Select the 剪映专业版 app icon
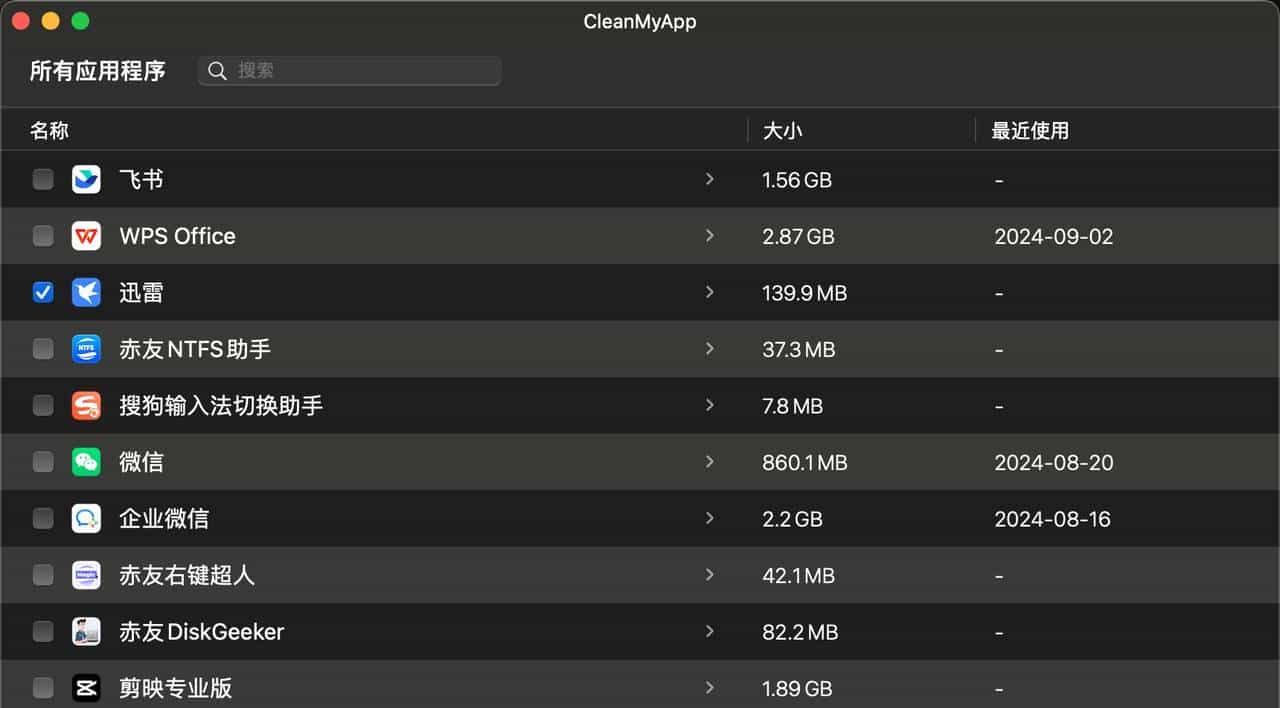Viewport: 1280px width, 708px height. pos(86,688)
